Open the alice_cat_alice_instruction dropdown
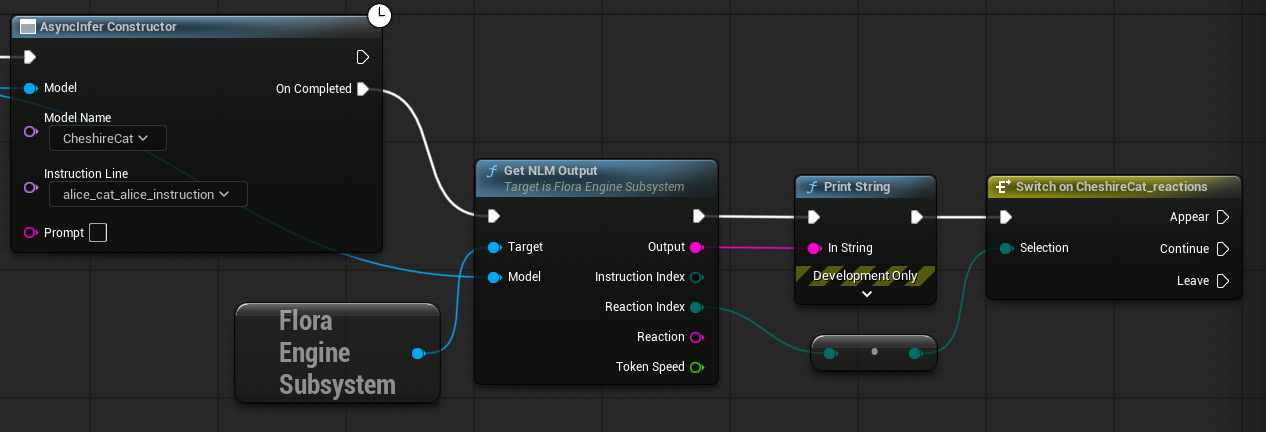 [x=148, y=194]
